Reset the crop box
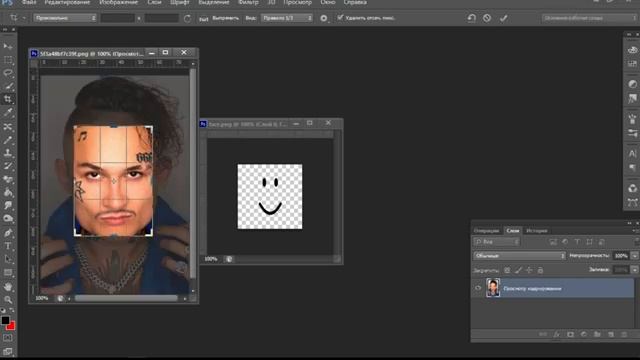The image size is (640, 360). 471,18
